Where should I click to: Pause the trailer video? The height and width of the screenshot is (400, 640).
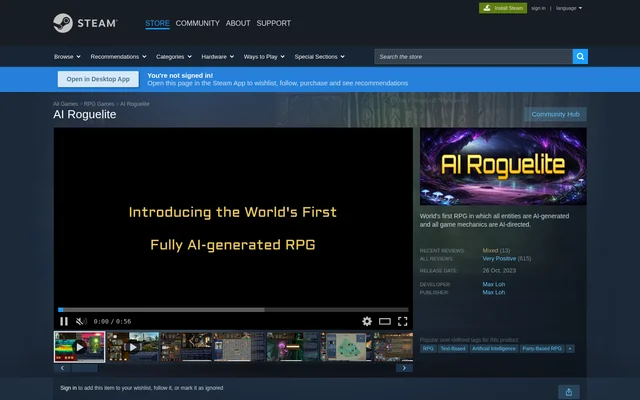pyautogui.click(x=64, y=321)
